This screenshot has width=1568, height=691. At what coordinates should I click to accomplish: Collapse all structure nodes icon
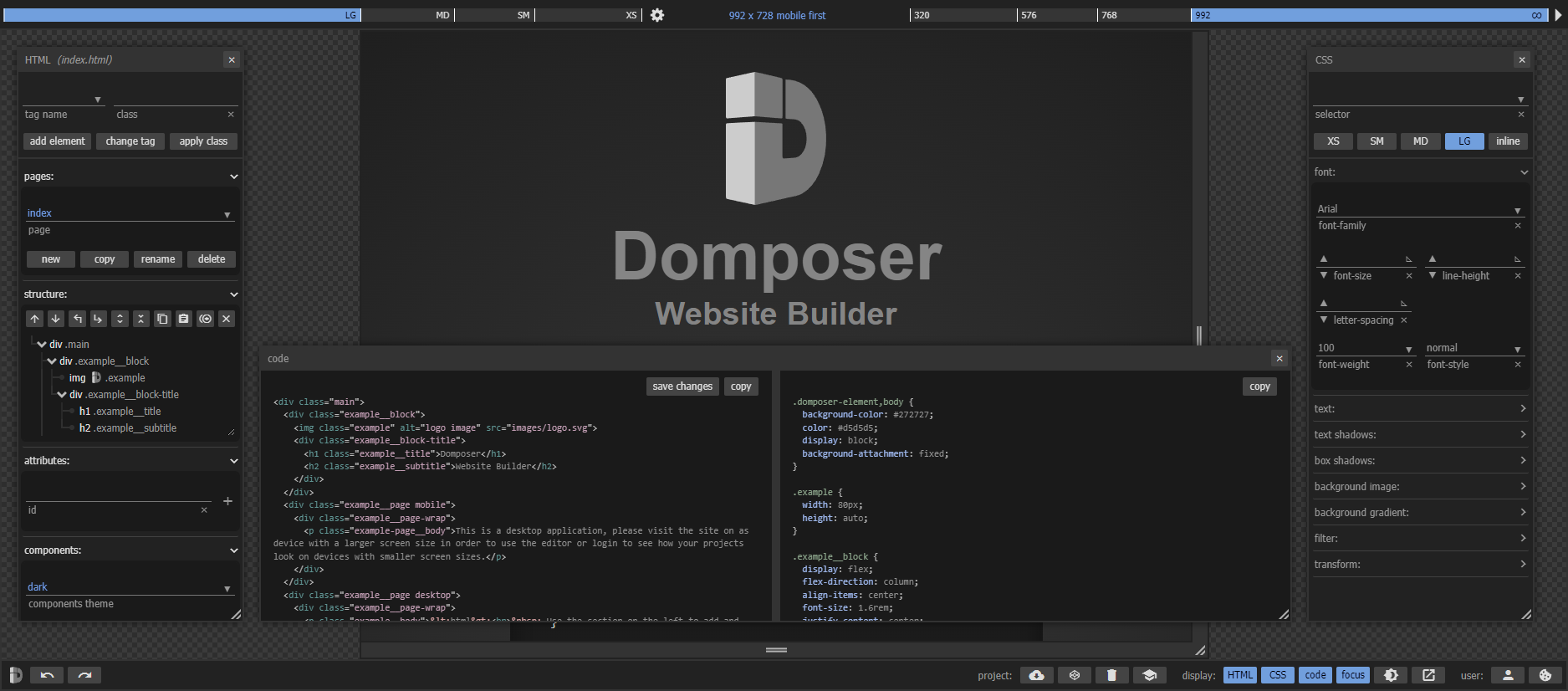pos(140,319)
